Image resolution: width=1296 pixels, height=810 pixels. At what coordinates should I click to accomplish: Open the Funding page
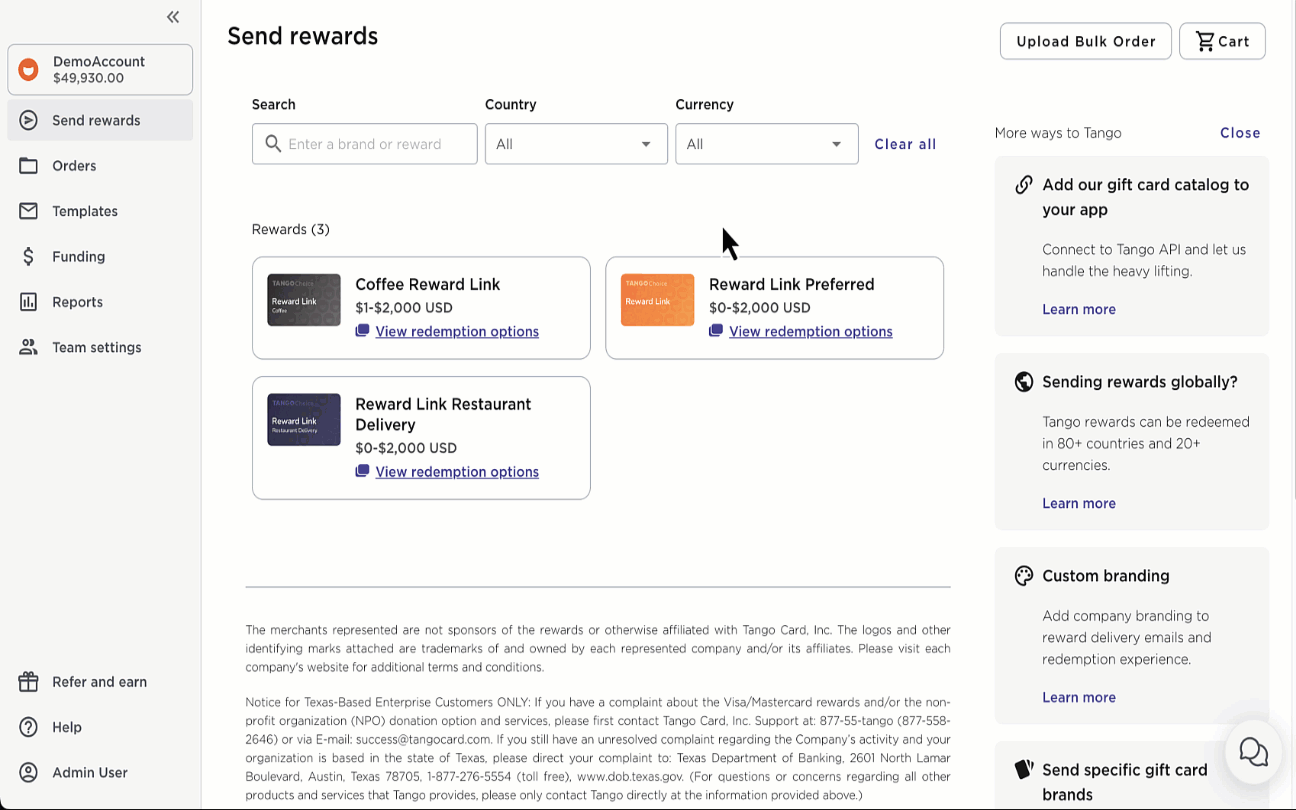tap(100, 257)
